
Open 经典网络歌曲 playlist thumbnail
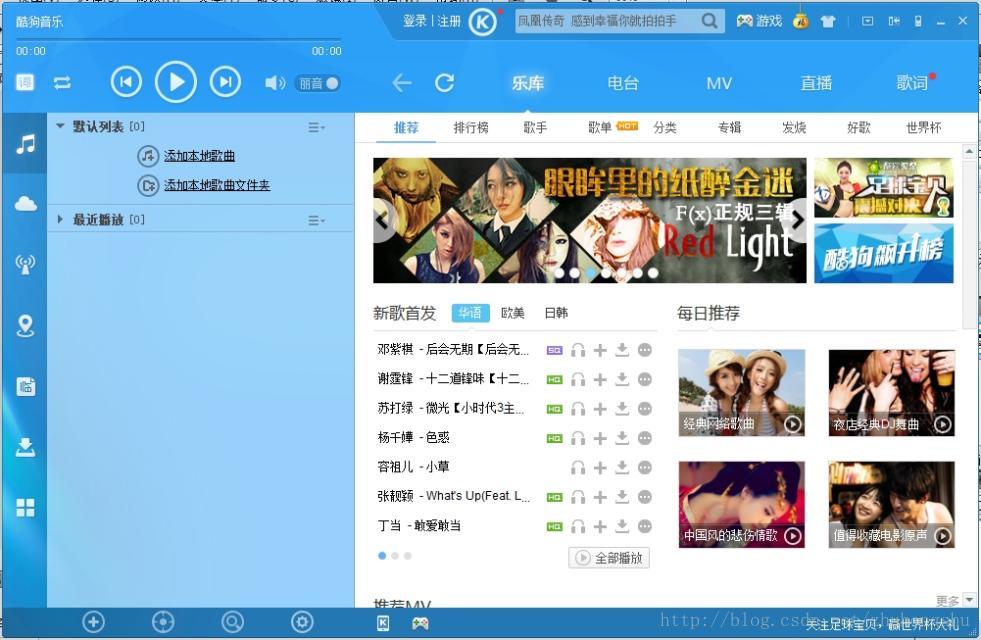click(741, 393)
